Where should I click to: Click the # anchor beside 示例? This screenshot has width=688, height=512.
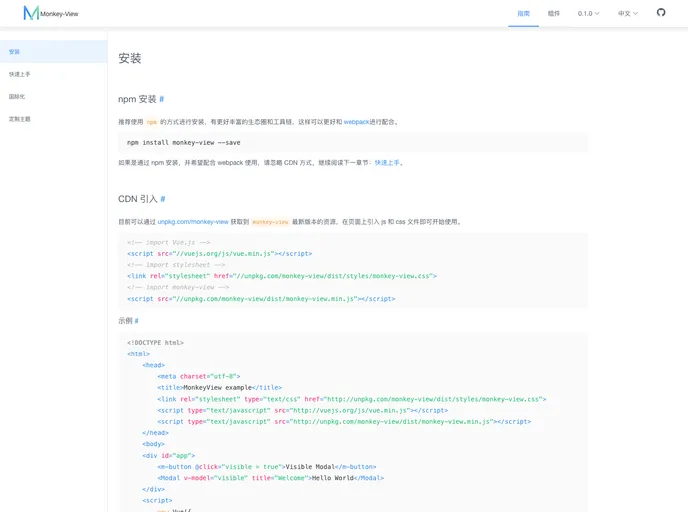(136, 321)
